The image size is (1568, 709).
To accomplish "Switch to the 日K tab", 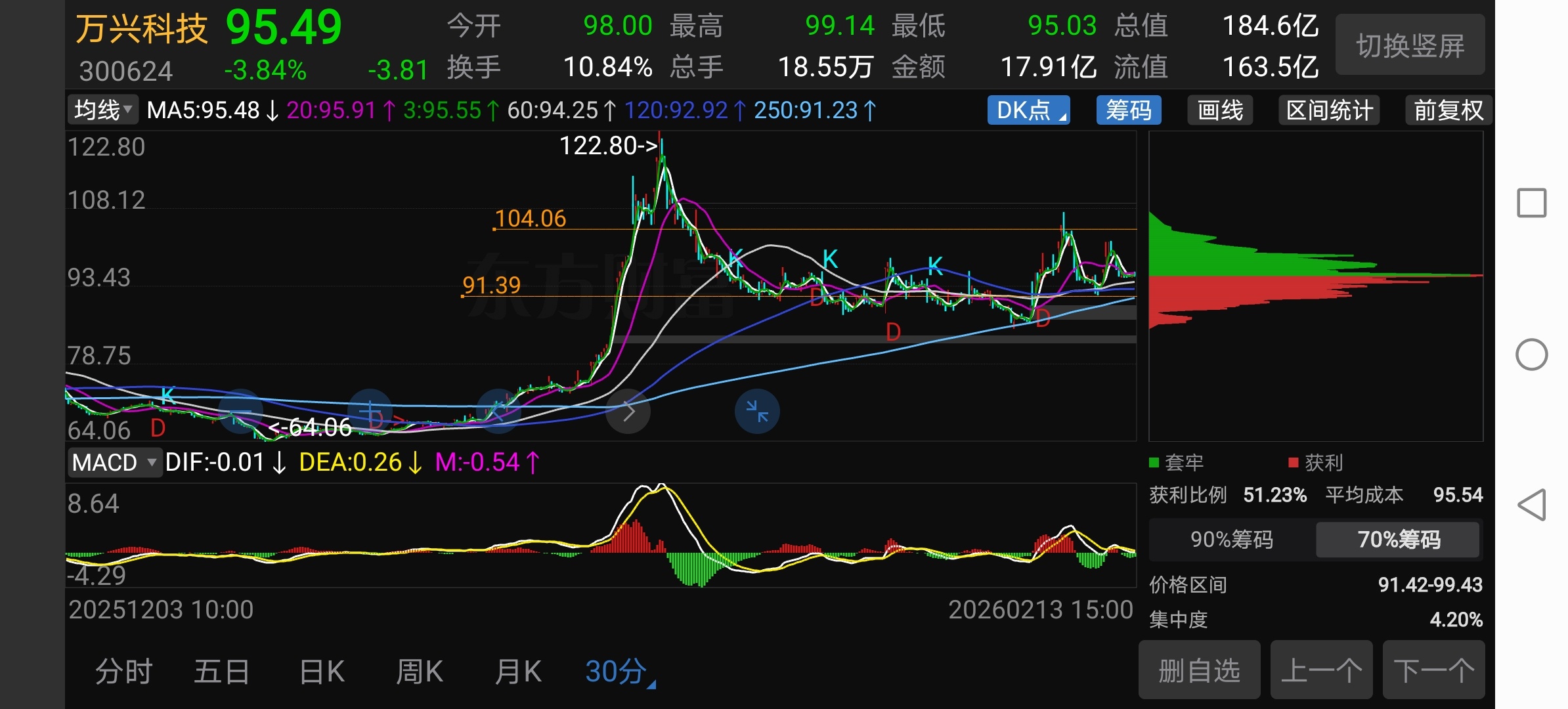I will click(x=322, y=672).
